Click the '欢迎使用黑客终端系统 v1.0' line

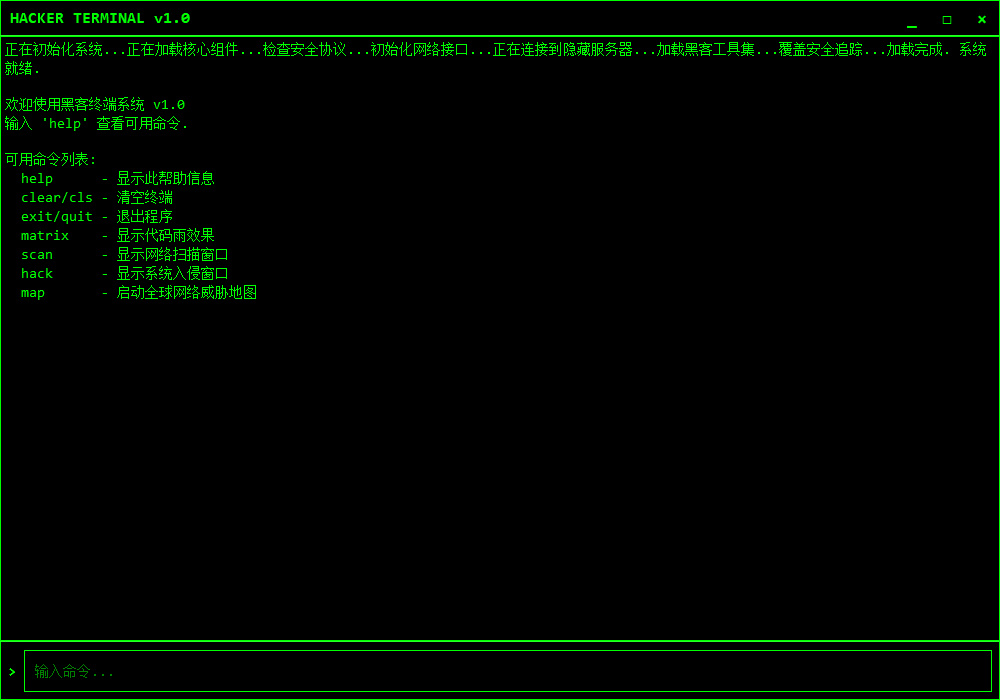tap(95, 104)
